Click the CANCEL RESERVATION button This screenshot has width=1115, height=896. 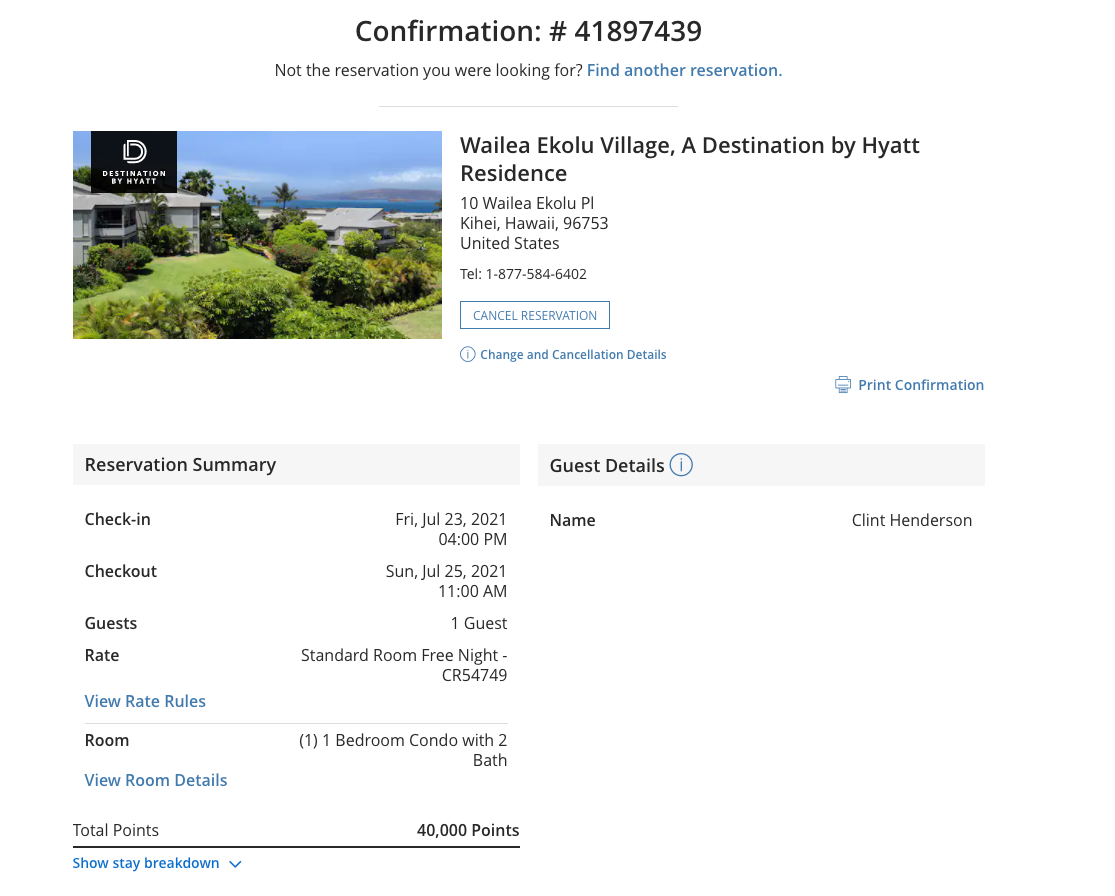[534, 314]
